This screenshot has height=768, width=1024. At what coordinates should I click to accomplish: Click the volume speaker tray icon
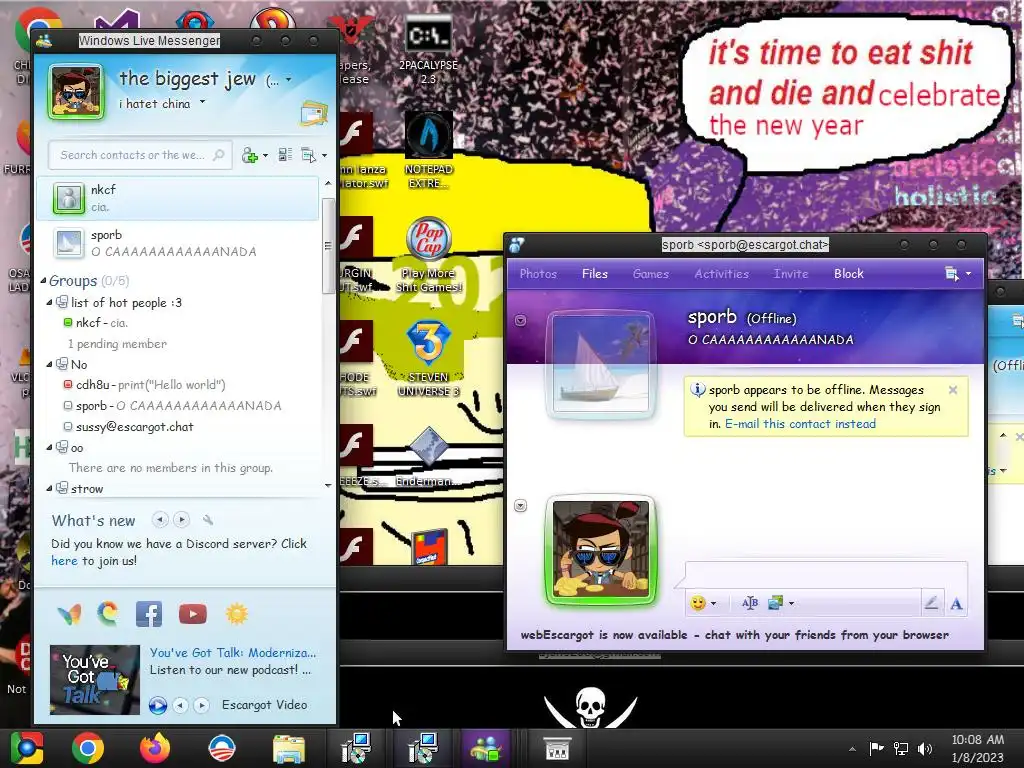click(x=925, y=748)
